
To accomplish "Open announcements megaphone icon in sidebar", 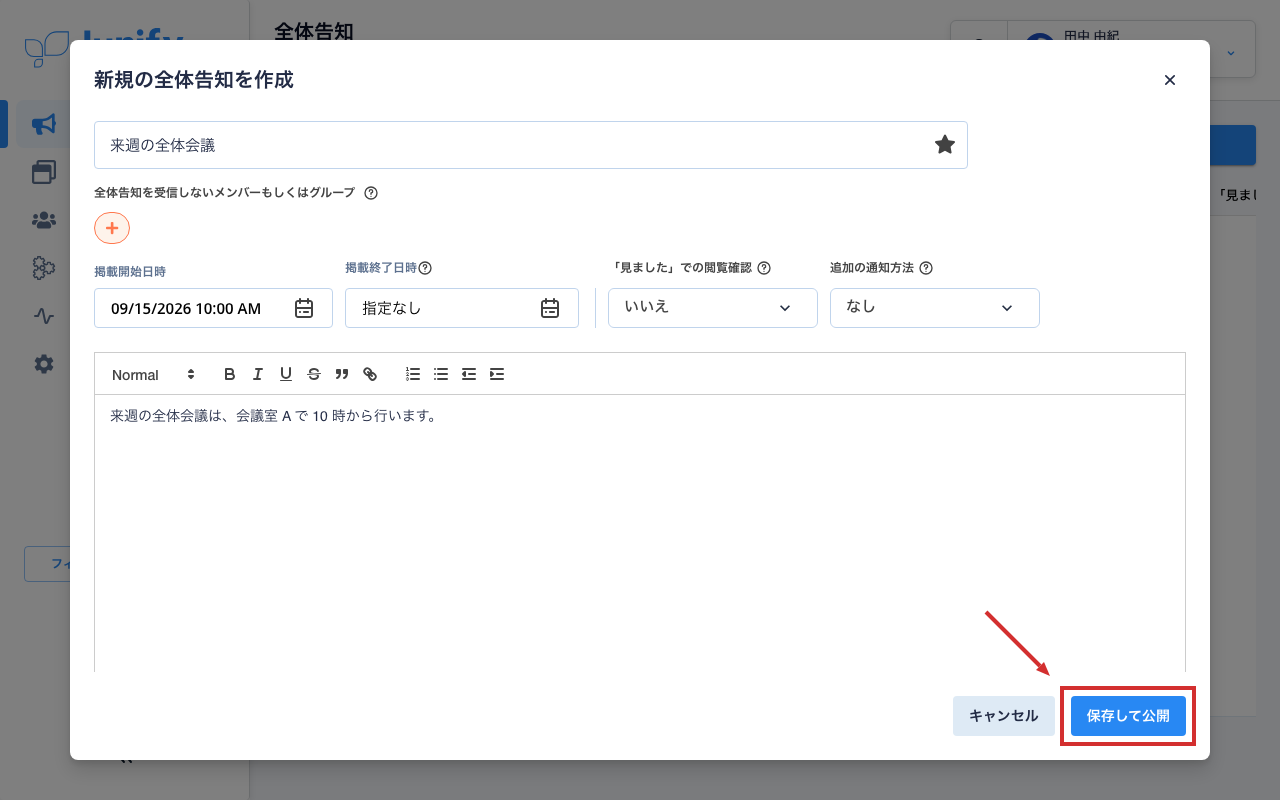I will pos(44,124).
